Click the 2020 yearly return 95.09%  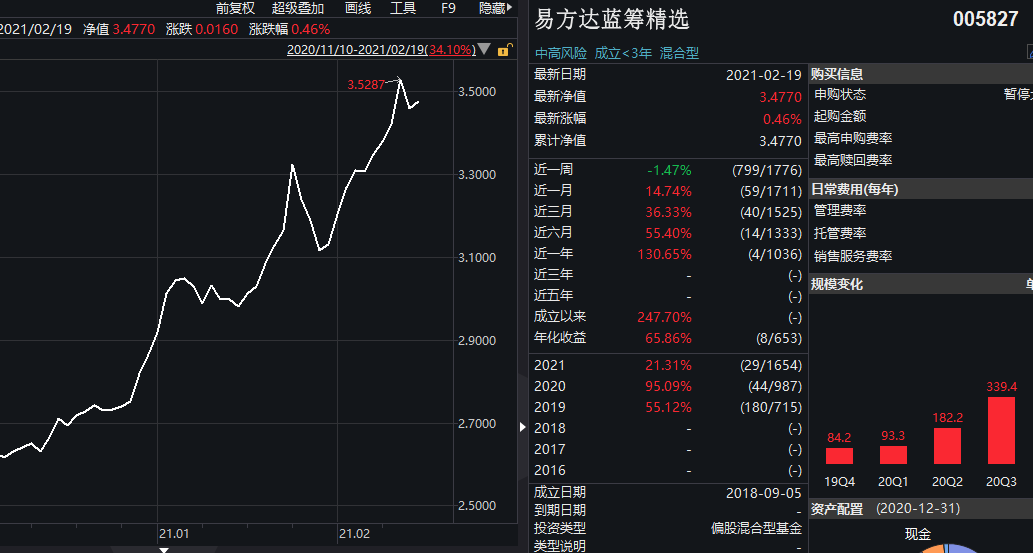(669, 386)
